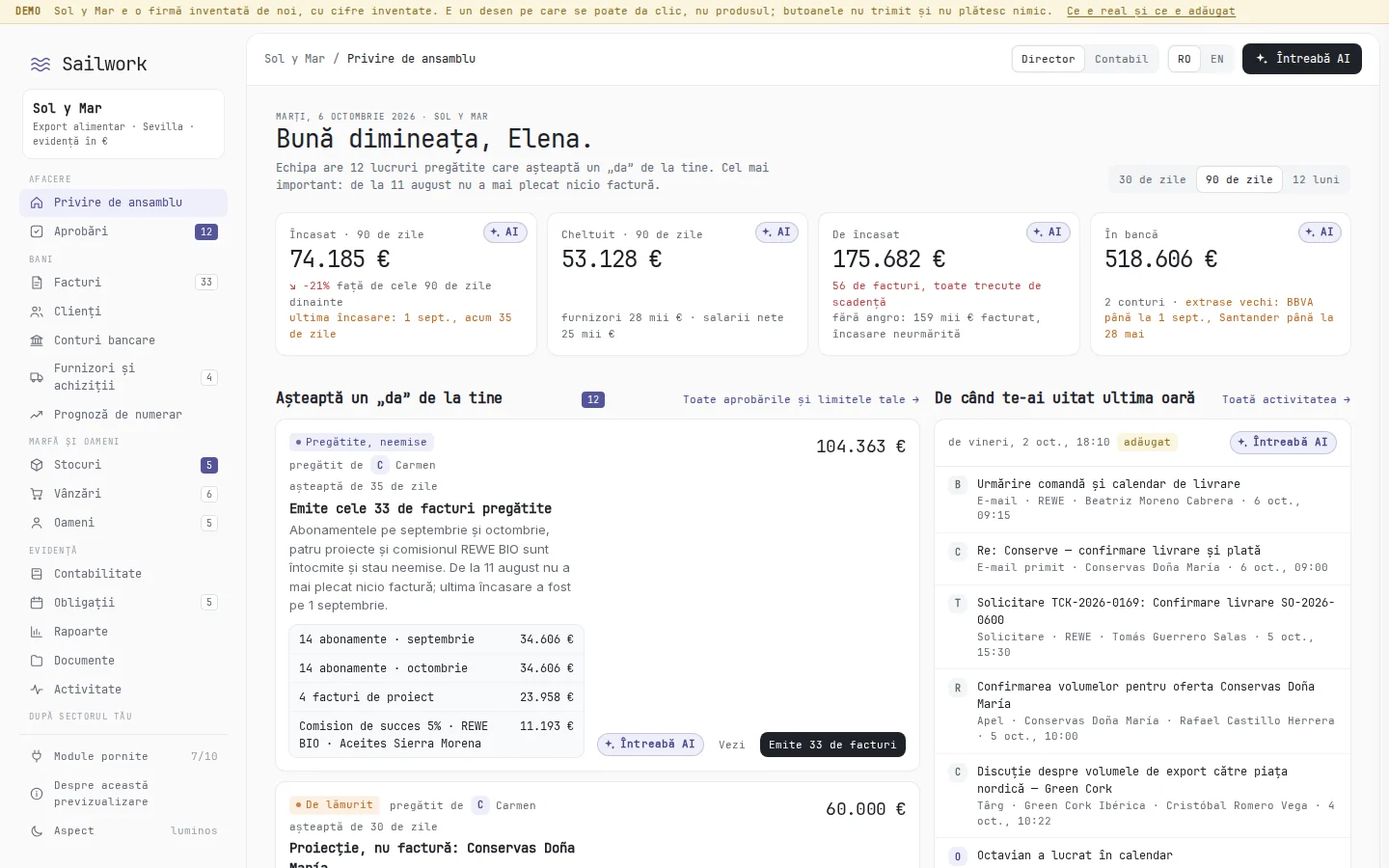Click the person icon next to Oameni

point(37,523)
